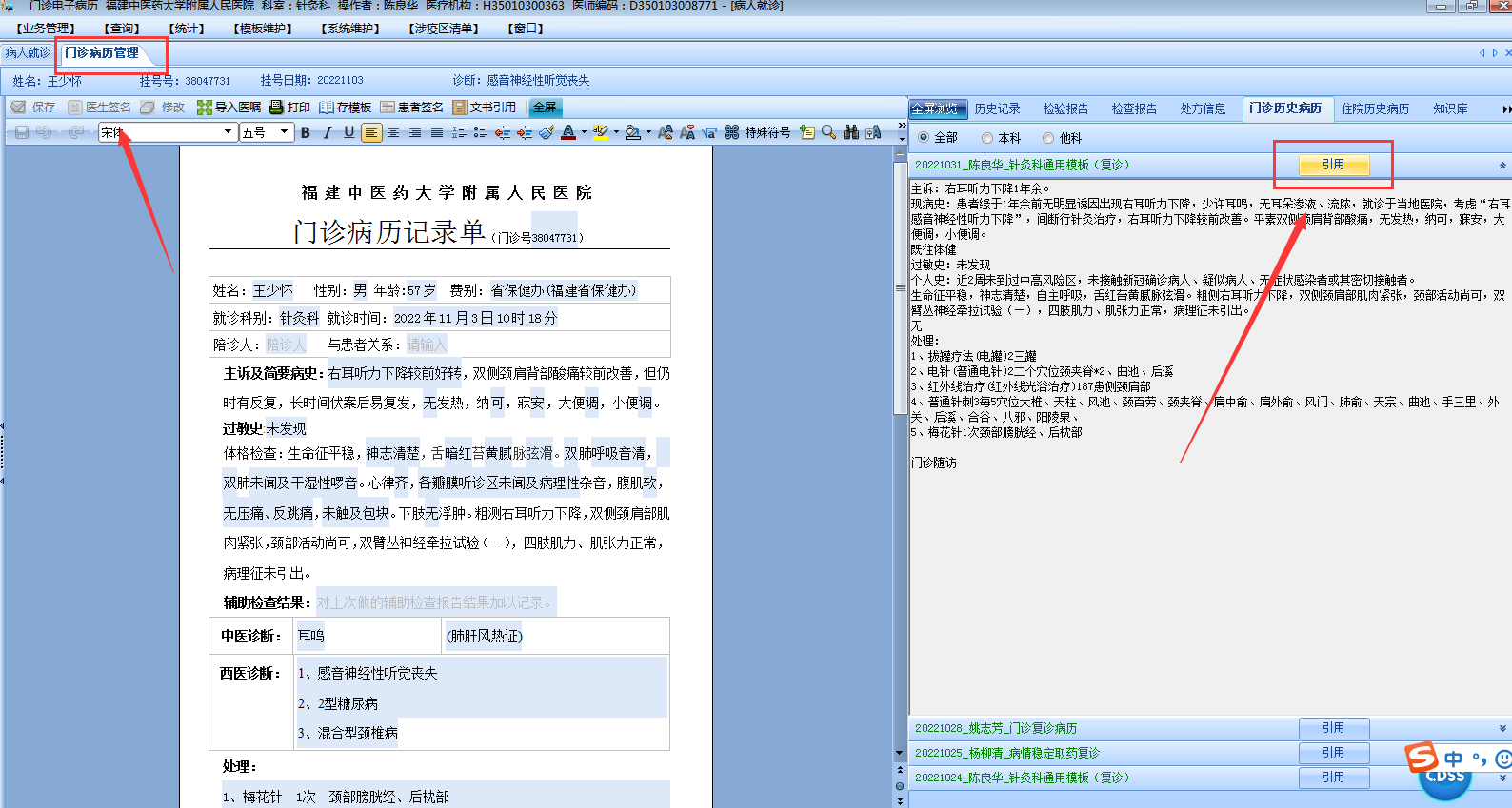Toggle 全屏 fullscreen mode
1512x808 pixels.
[545, 108]
